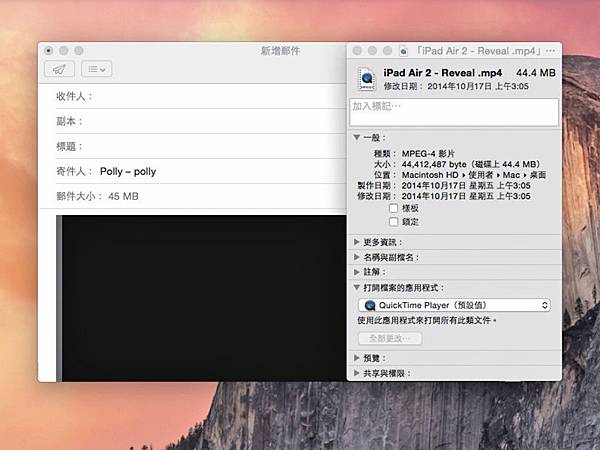This screenshot has height=450, width=600.
Task: Click the 標題 subject field
Action: (x=201, y=146)
